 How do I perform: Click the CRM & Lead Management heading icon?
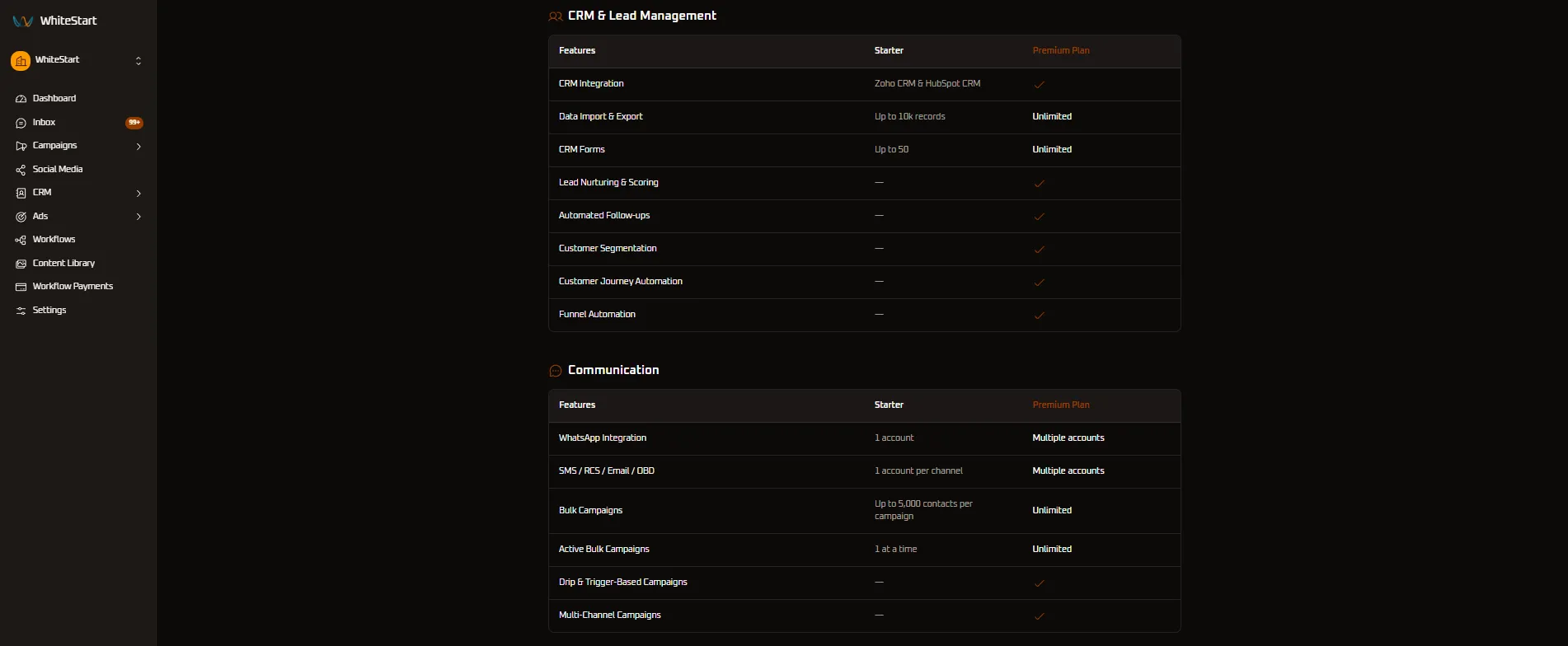click(x=556, y=16)
